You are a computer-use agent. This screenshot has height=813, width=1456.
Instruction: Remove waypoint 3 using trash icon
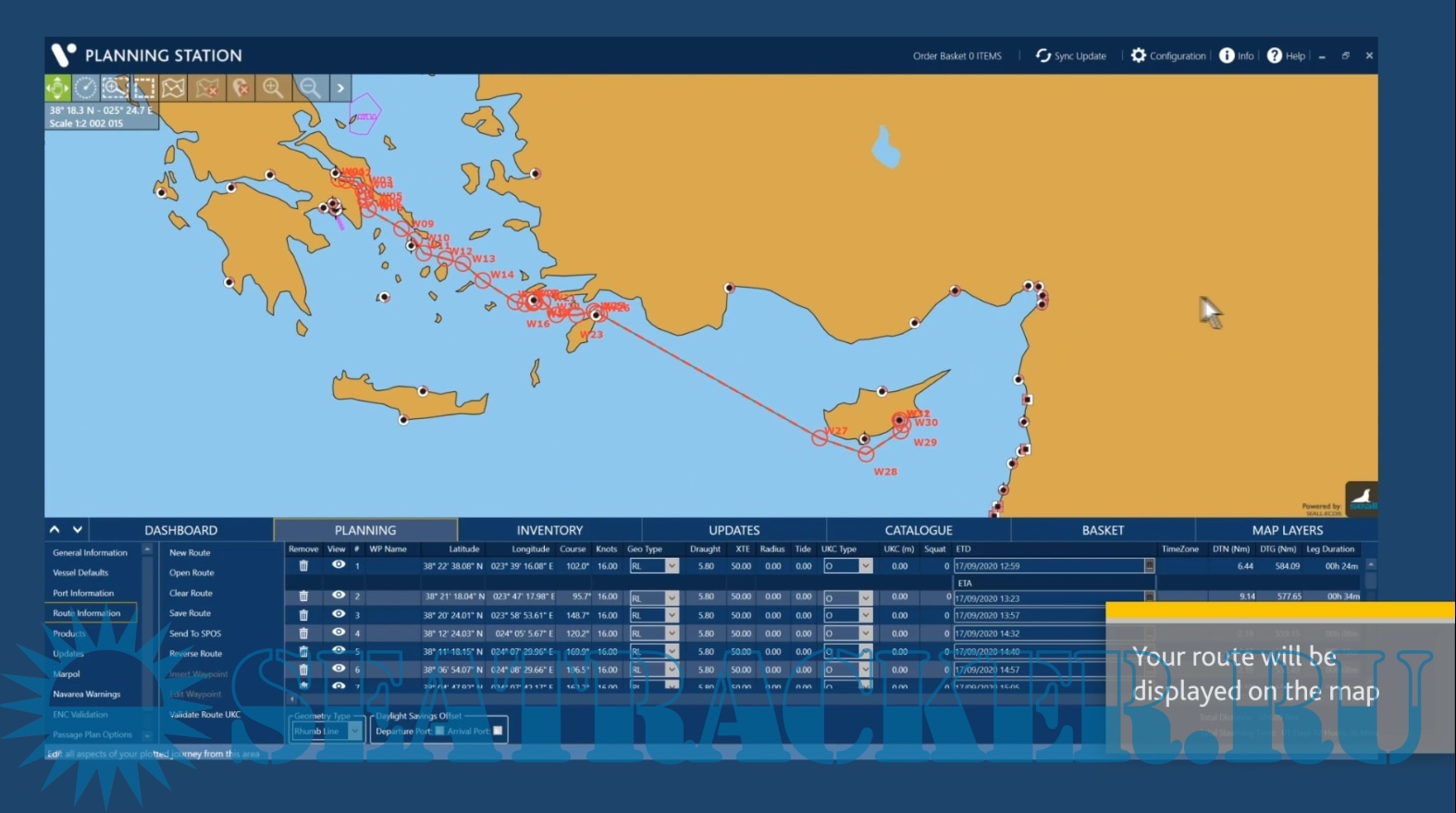point(303,615)
